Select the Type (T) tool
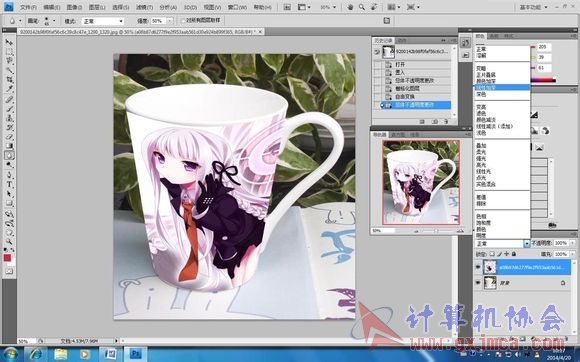The width and height of the screenshot is (580, 362). 9,184
